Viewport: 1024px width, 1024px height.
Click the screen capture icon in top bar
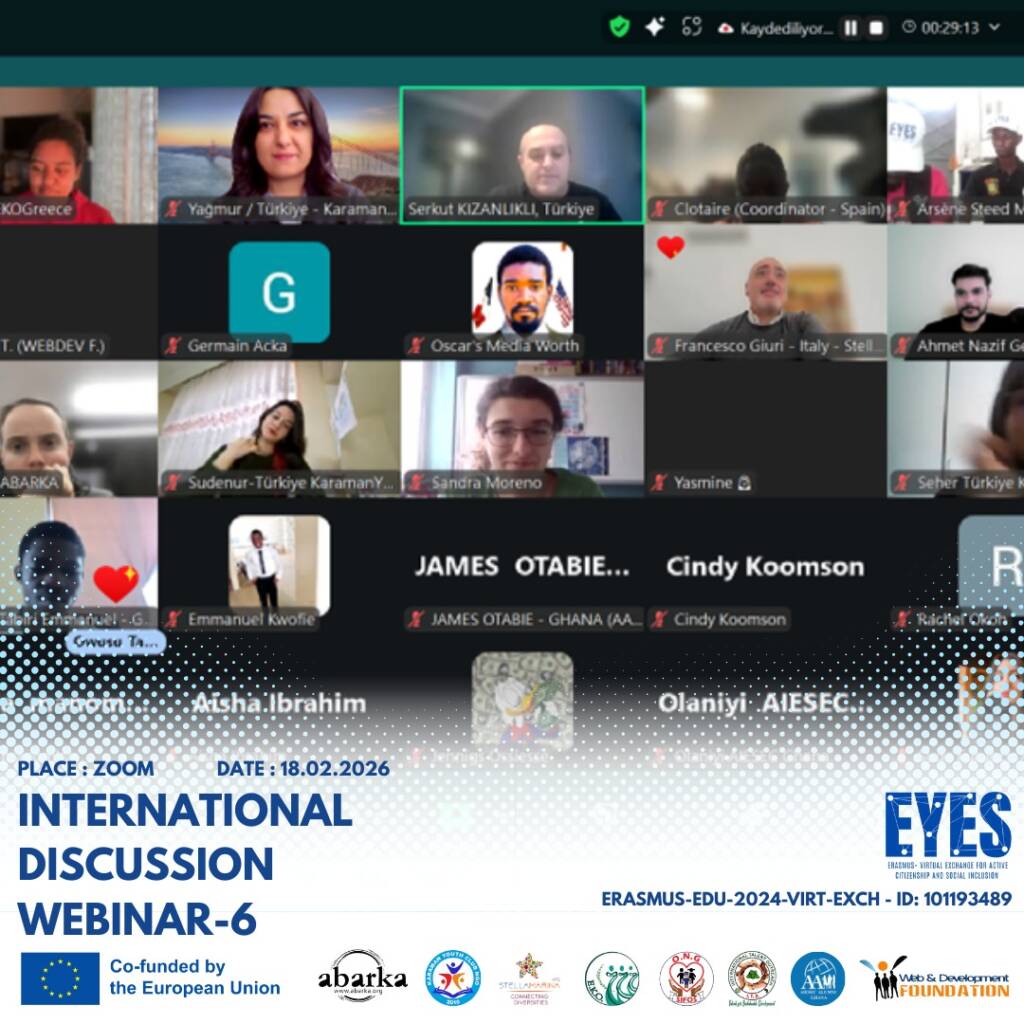click(691, 27)
